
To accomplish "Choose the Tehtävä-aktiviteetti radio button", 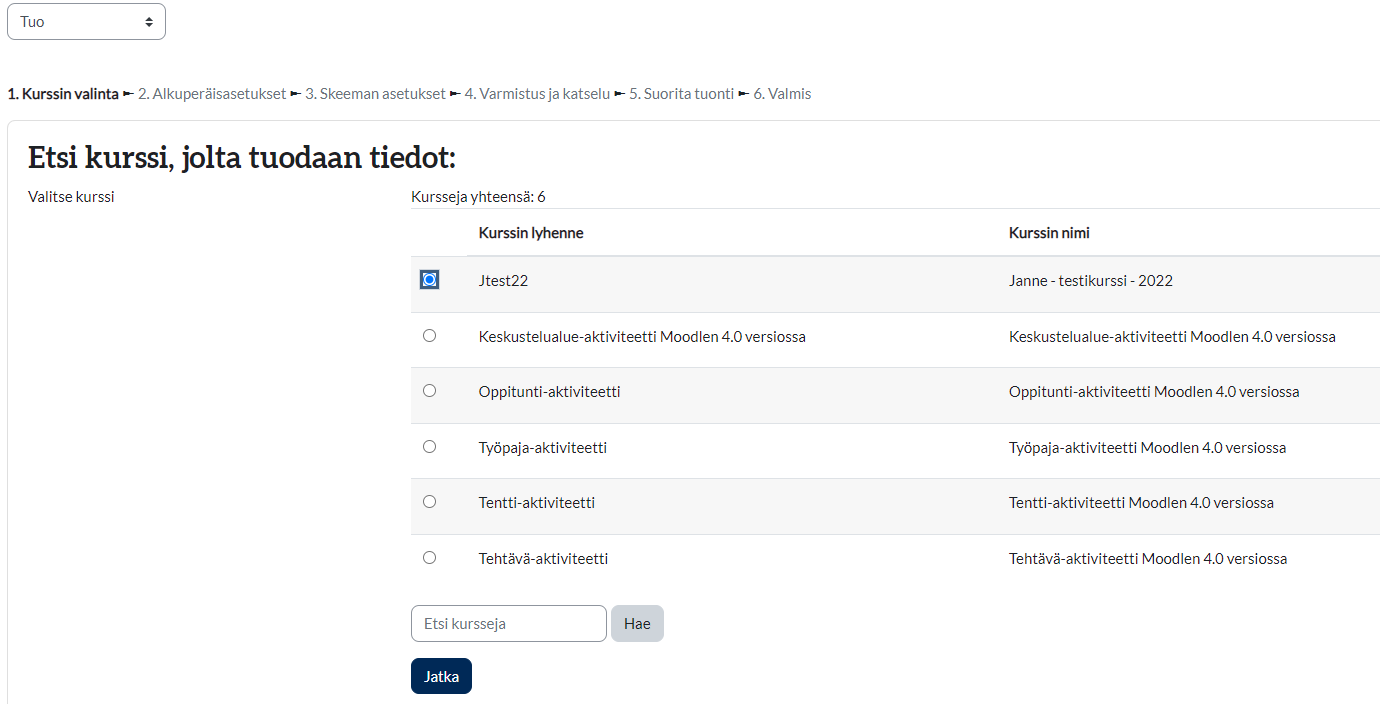I will tap(429, 558).
